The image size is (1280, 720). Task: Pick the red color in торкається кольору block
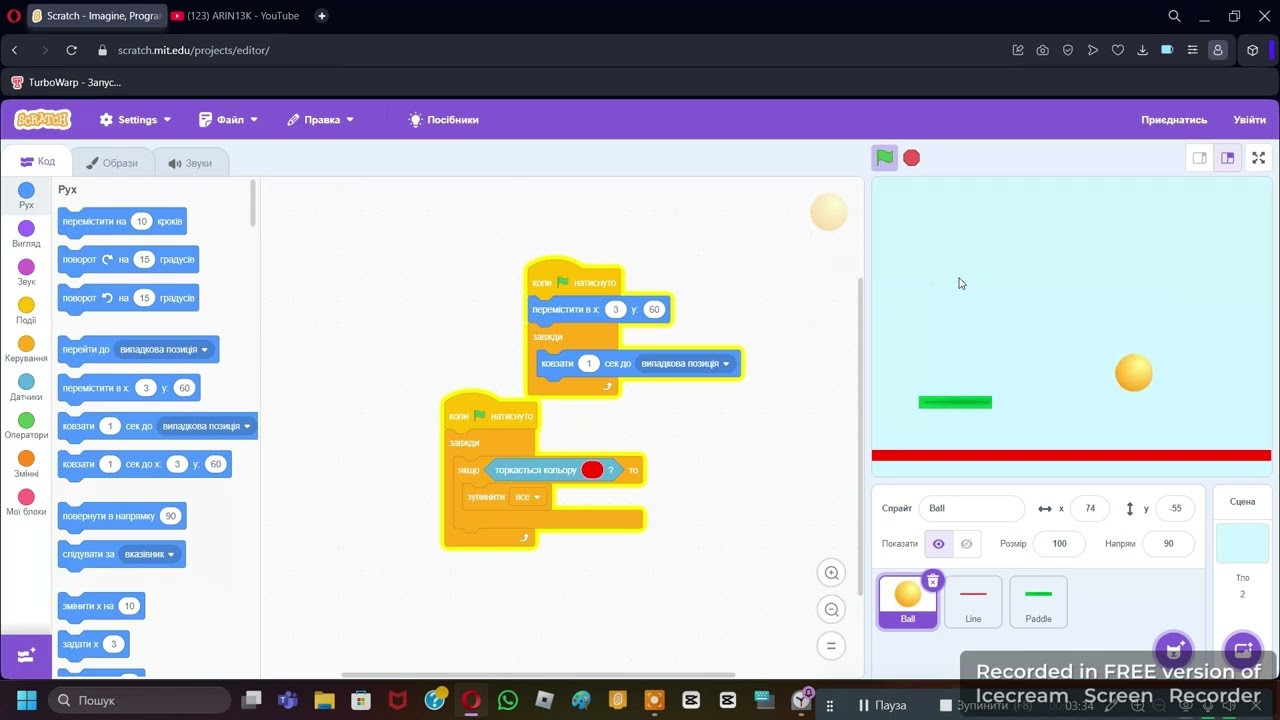592,470
